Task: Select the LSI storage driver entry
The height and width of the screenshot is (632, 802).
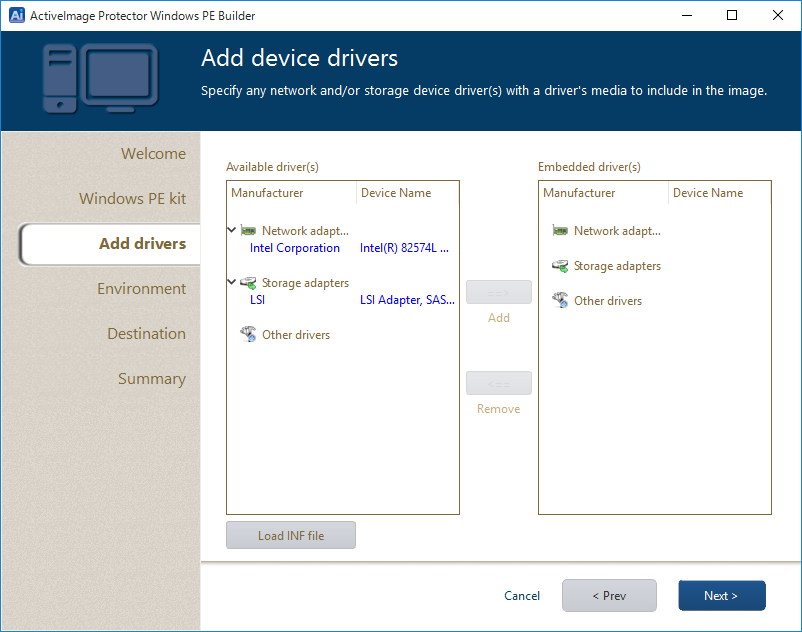Action: pyautogui.click(x=258, y=300)
